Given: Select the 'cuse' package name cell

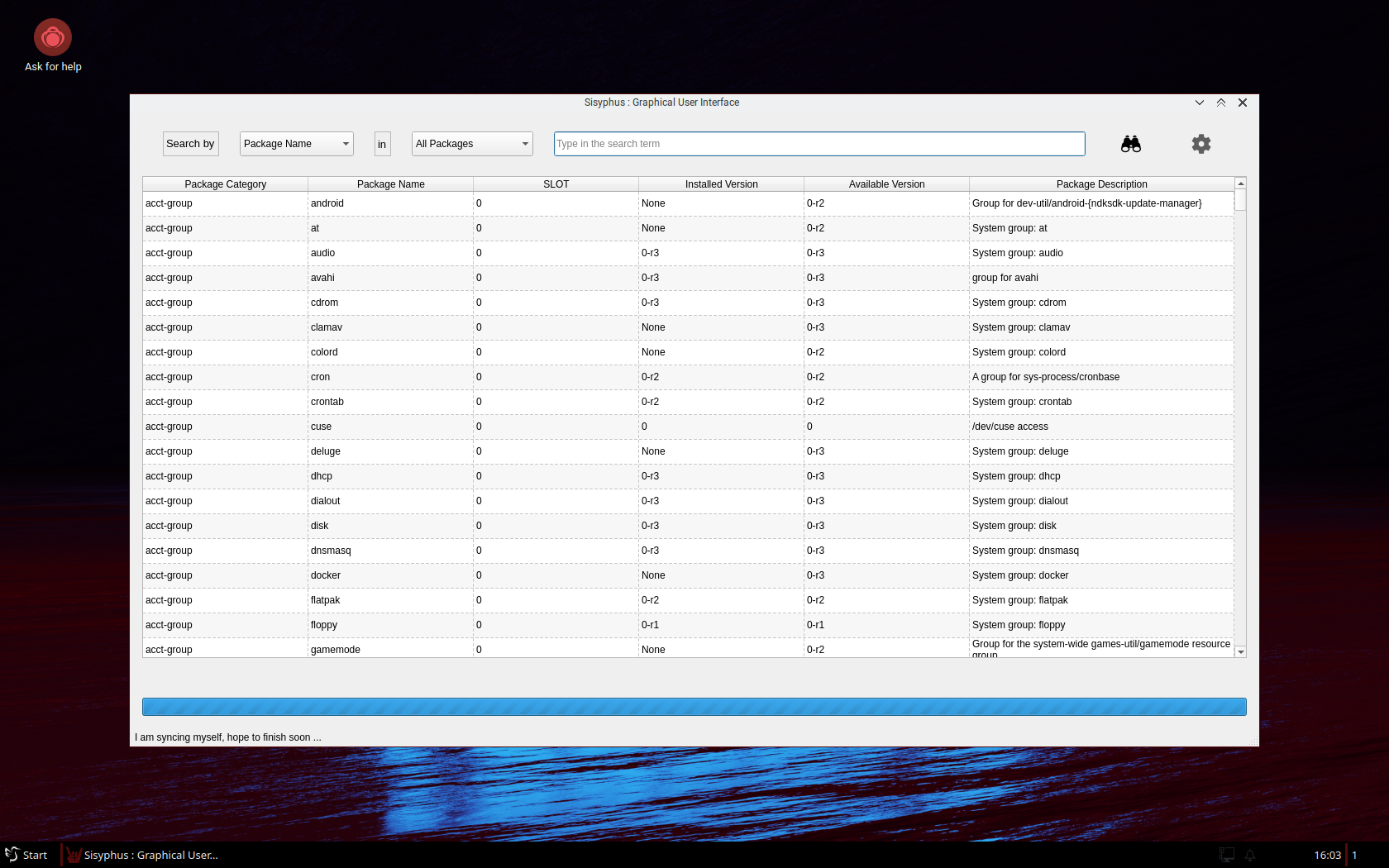Looking at the screenshot, I should [391, 427].
